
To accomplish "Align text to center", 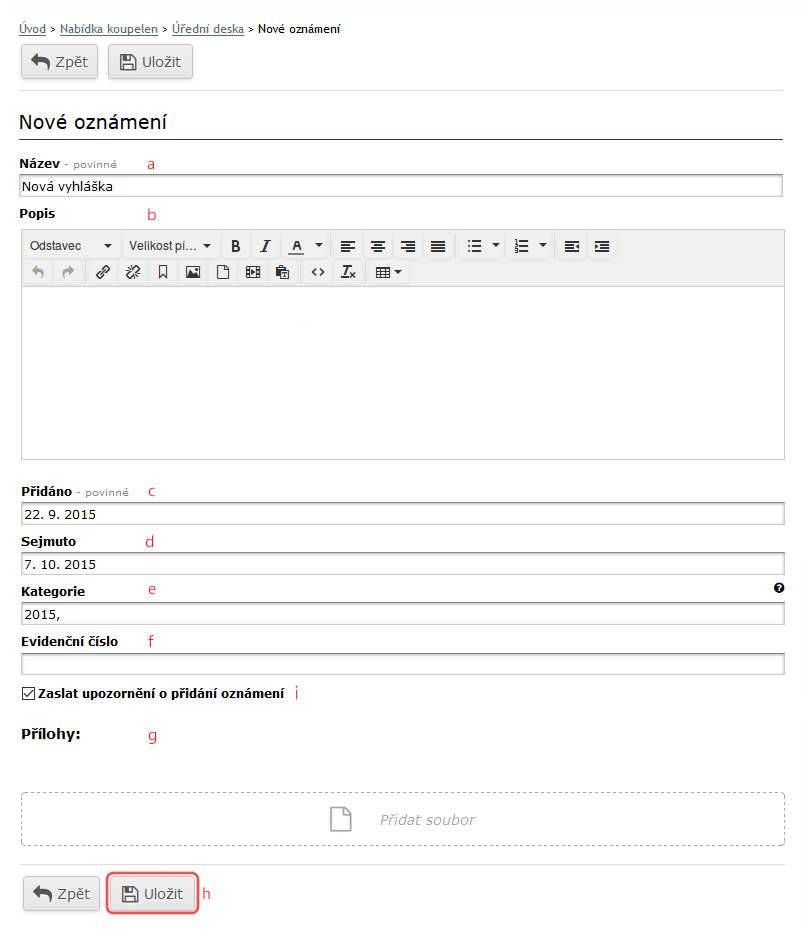I will pyautogui.click(x=377, y=246).
